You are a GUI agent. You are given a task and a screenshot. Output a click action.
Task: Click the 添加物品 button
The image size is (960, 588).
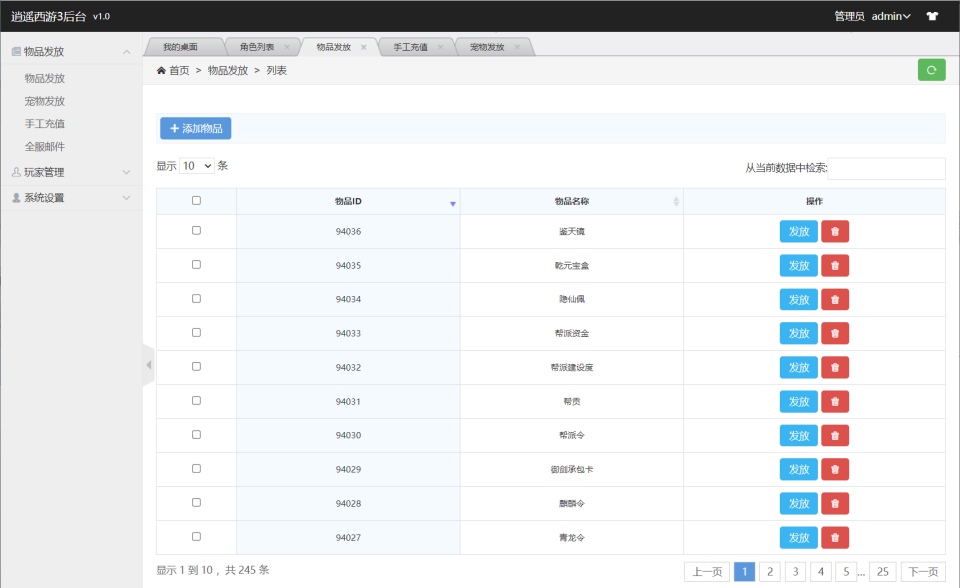point(195,128)
